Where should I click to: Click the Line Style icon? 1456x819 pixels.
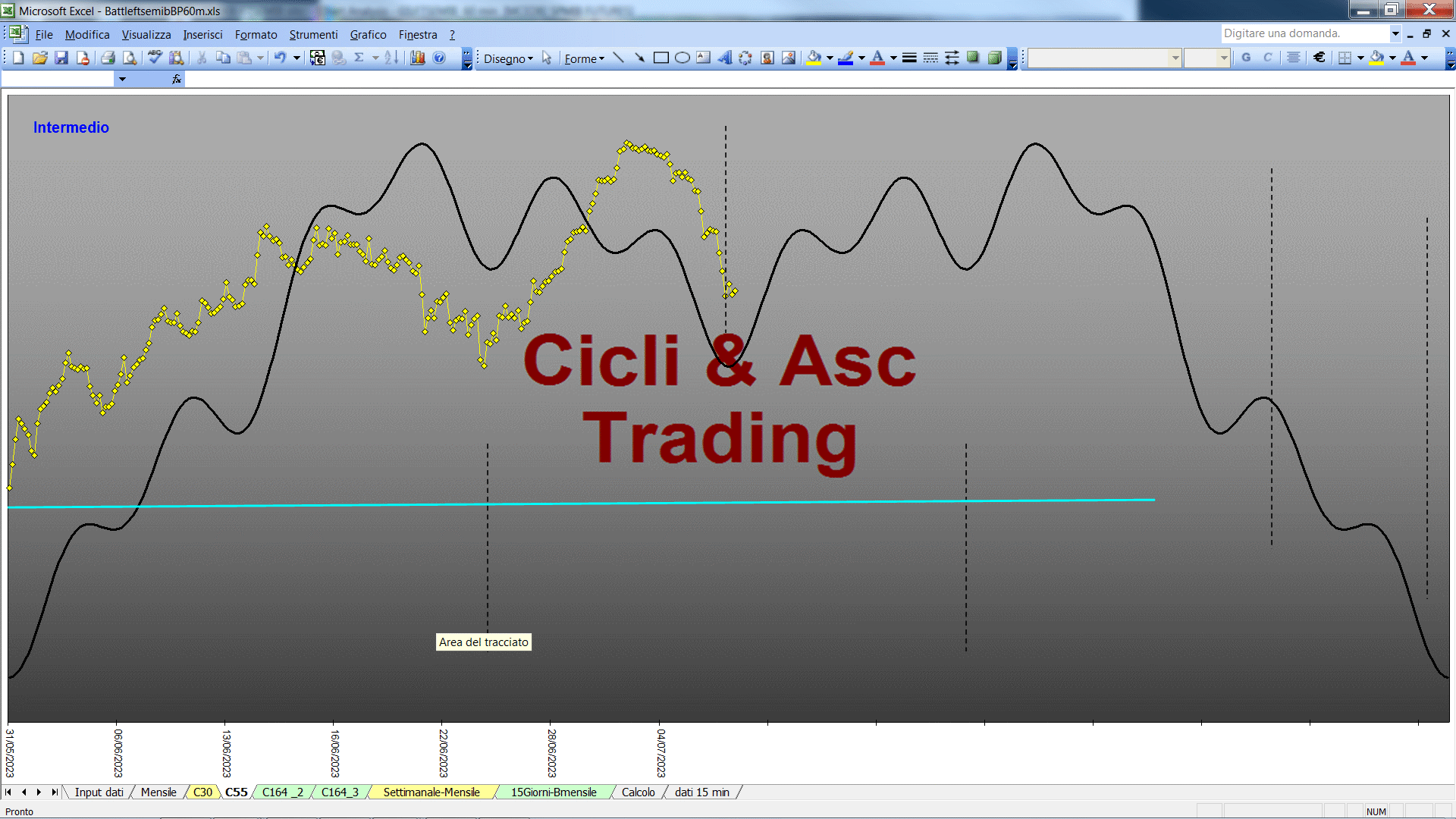coord(909,58)
